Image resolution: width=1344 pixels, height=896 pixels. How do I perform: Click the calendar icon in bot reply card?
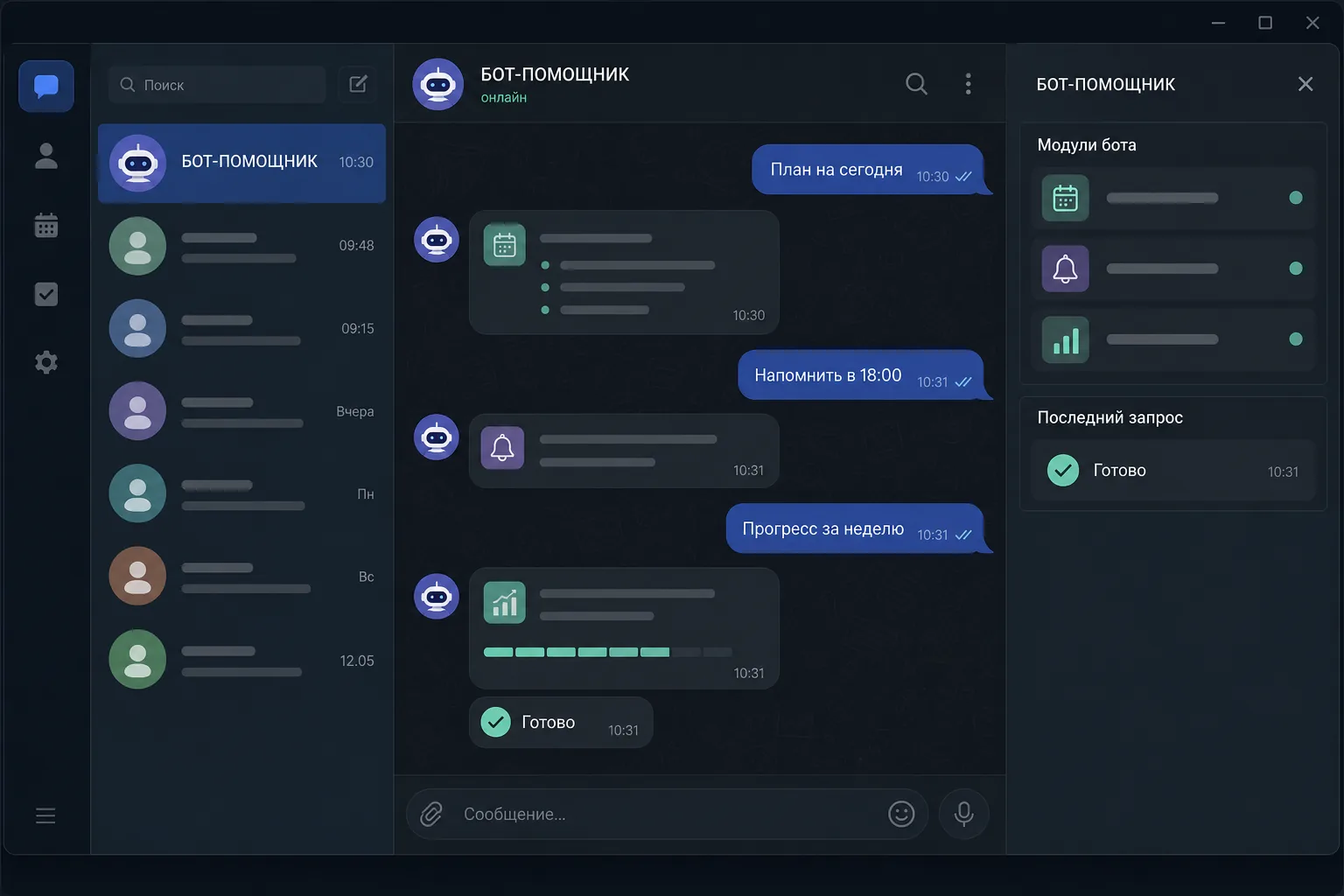click(x=505, y=246)
